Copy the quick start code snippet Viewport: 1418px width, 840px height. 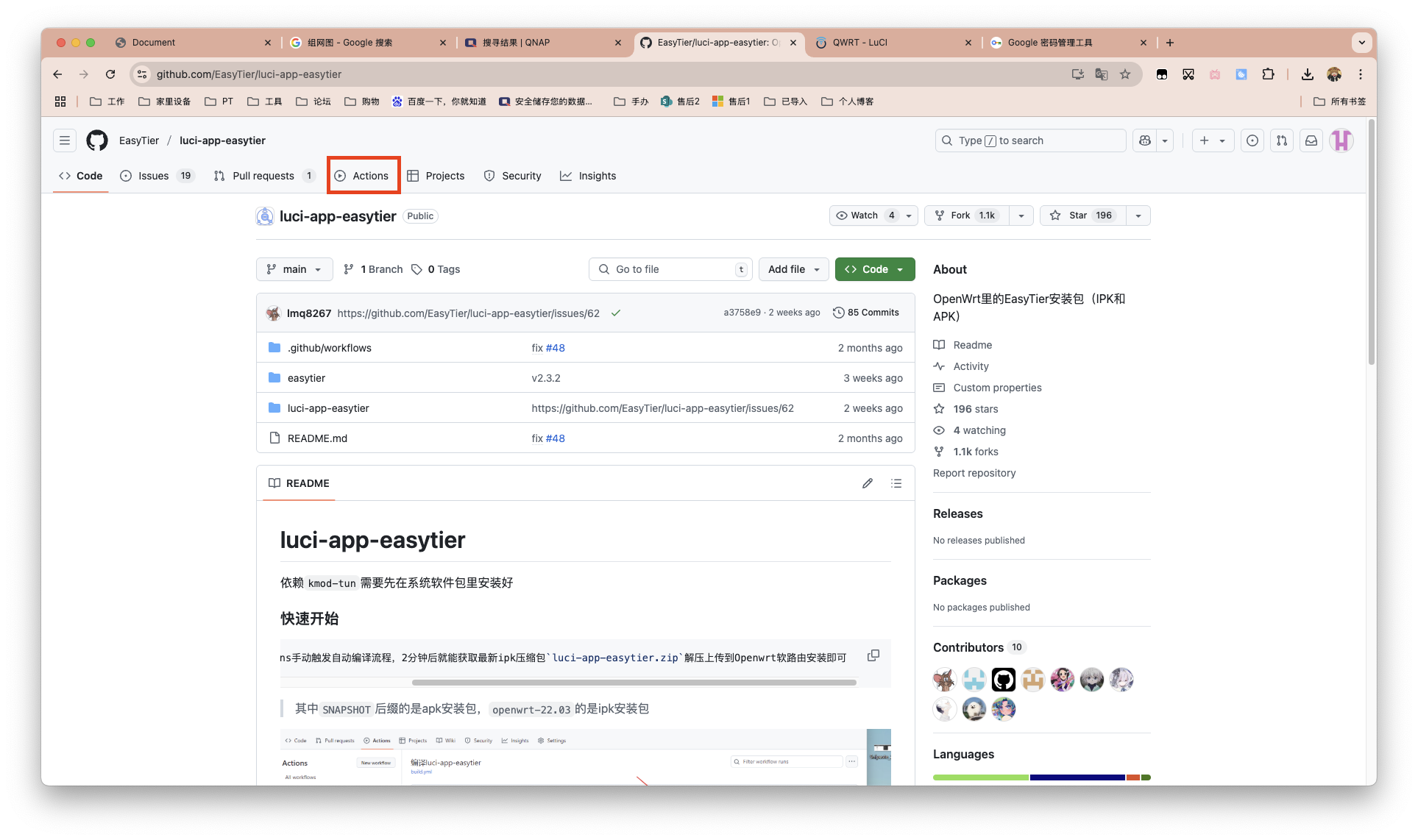click(873, 655)
